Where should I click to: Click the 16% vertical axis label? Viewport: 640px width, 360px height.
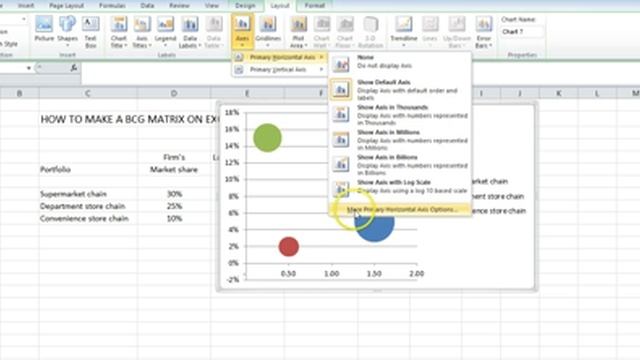click(232, 129)
